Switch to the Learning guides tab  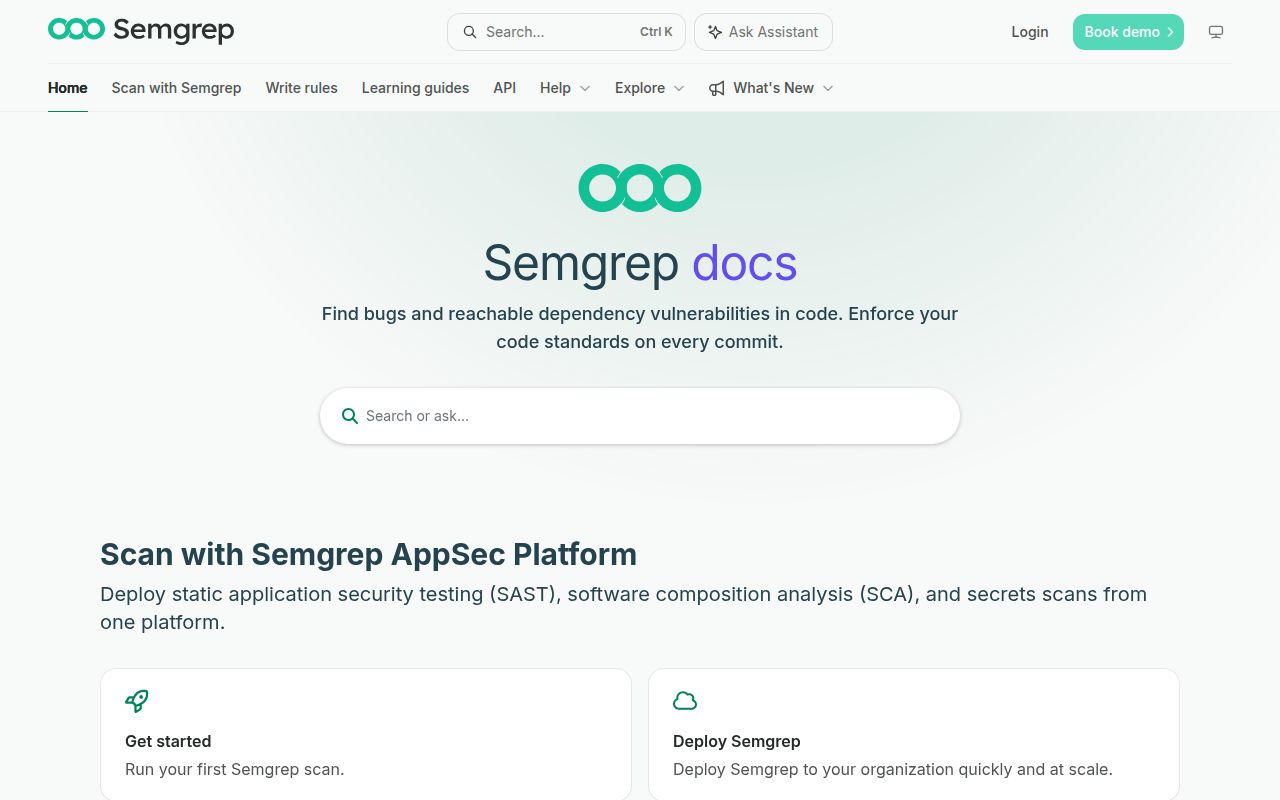(x=415, y=88)
